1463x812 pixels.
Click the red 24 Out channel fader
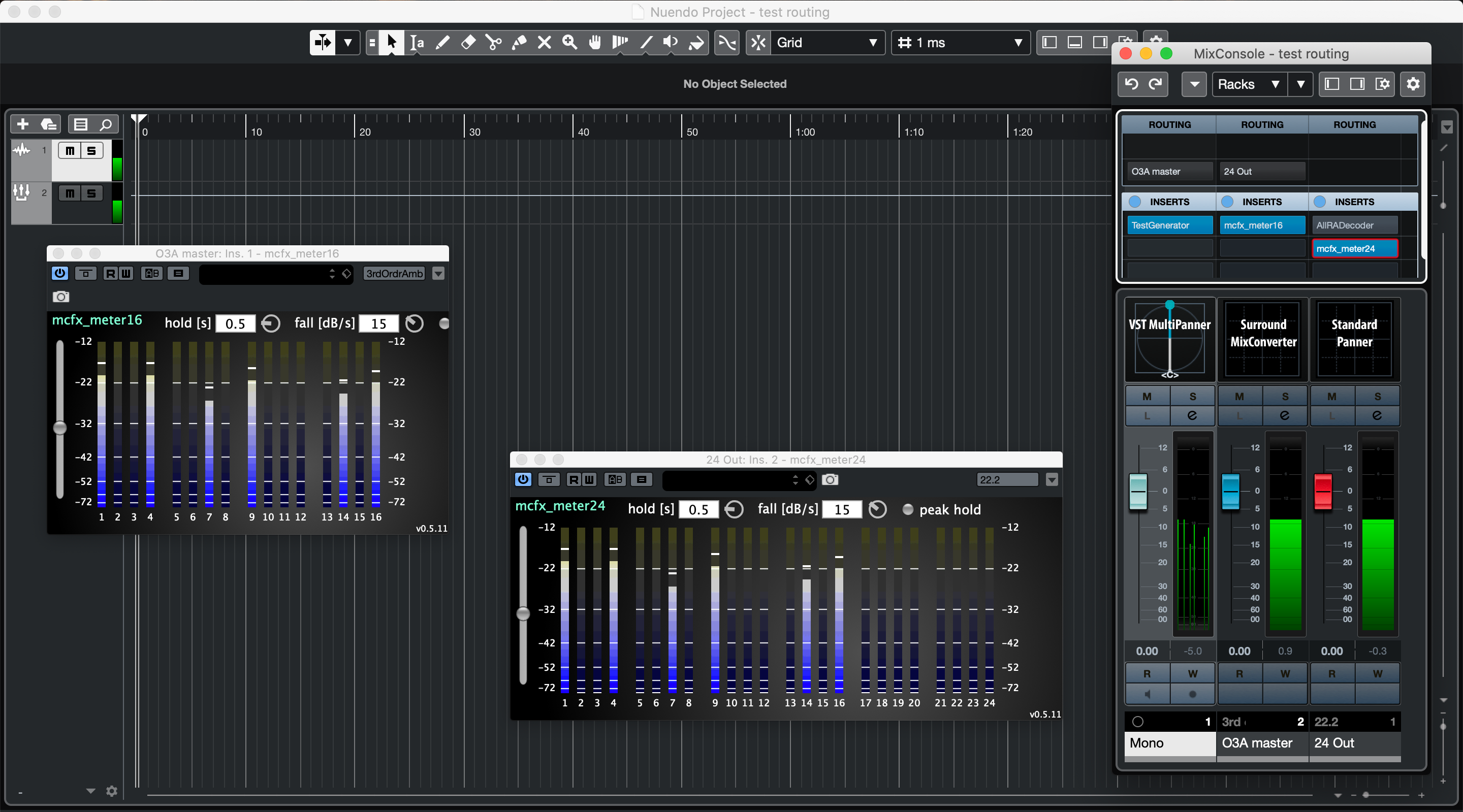(1323, 491)
